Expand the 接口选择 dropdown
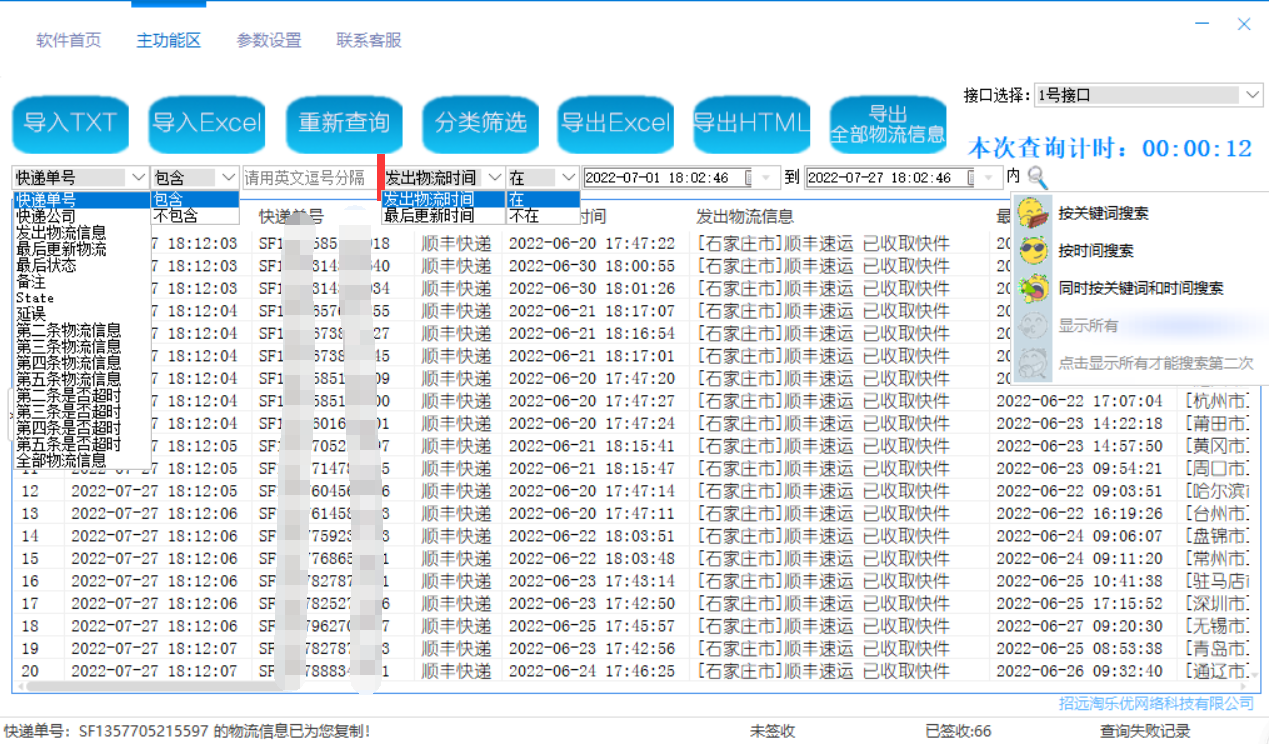This screenshot has height=744, width=1269. coord(1253,95)
